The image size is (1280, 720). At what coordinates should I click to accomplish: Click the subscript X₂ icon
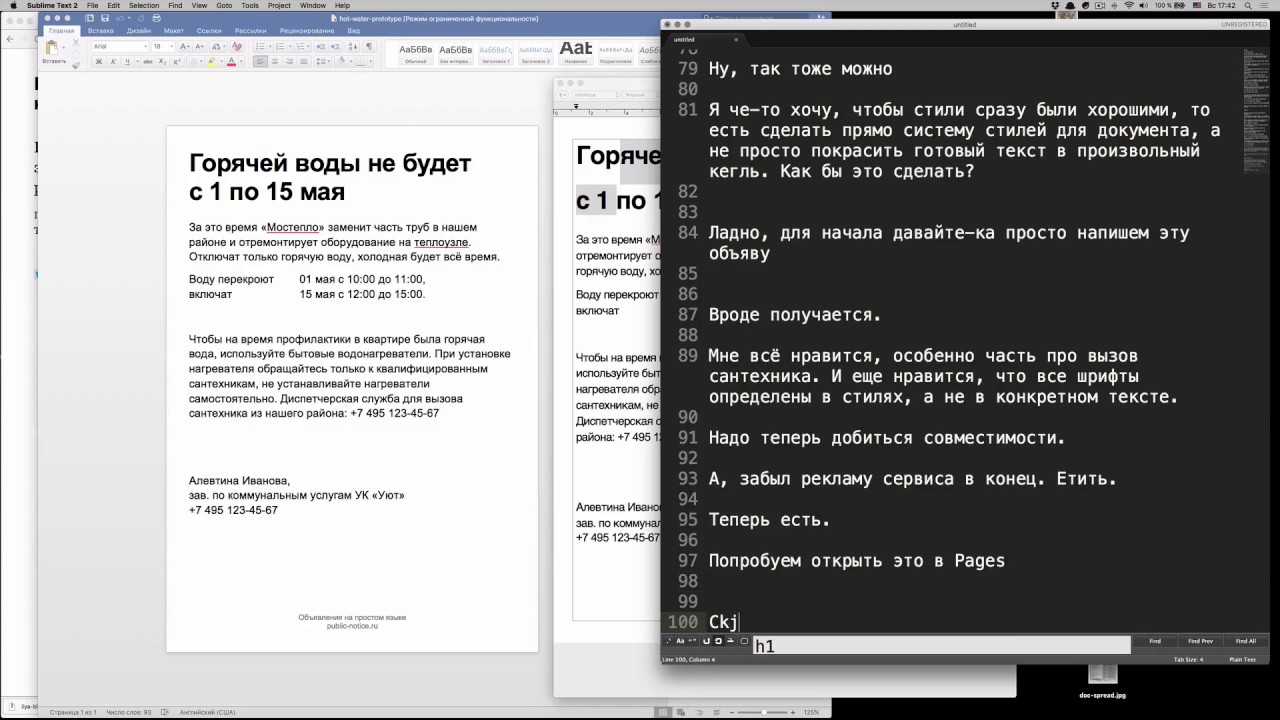(x=162, y=61)
